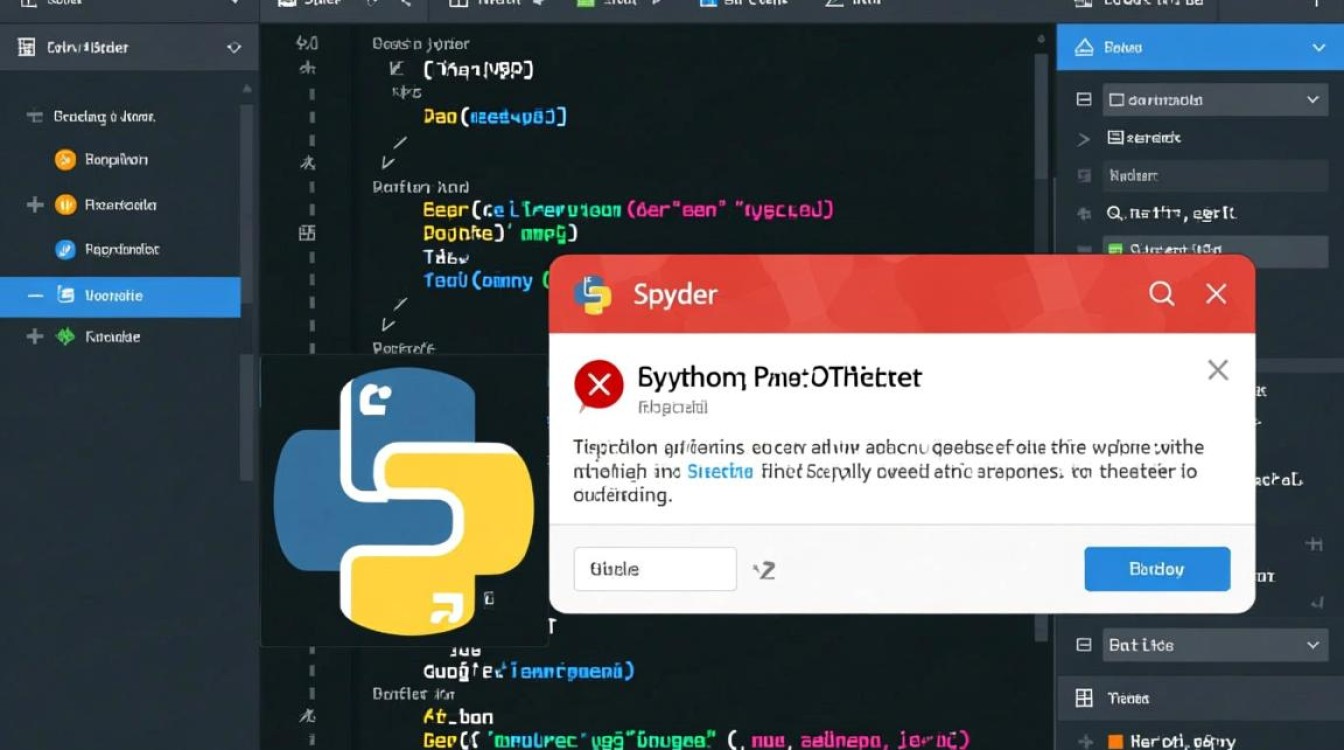Expand the row with the second orange circle icon
Screen dimensions: 1344x750
click(35, 204)
